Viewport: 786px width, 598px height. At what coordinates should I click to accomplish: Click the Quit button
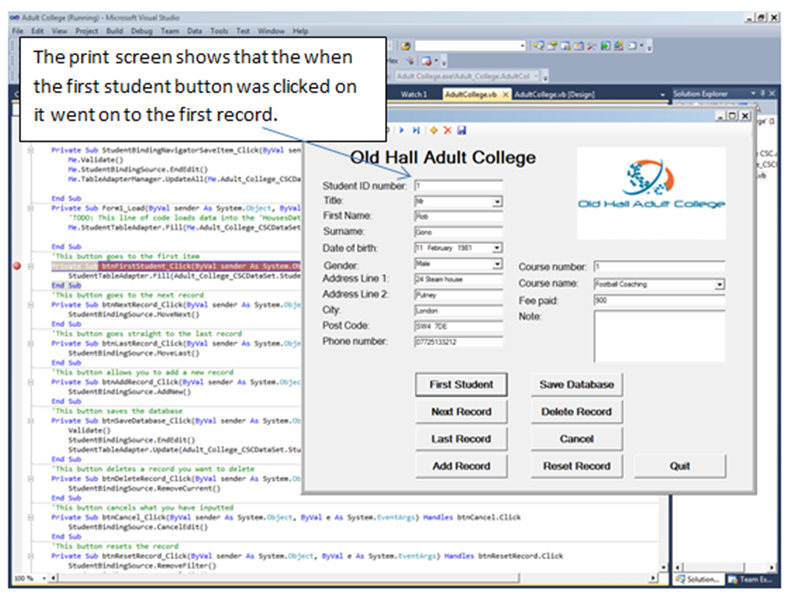pyautogui.click(x=680, y=466)
